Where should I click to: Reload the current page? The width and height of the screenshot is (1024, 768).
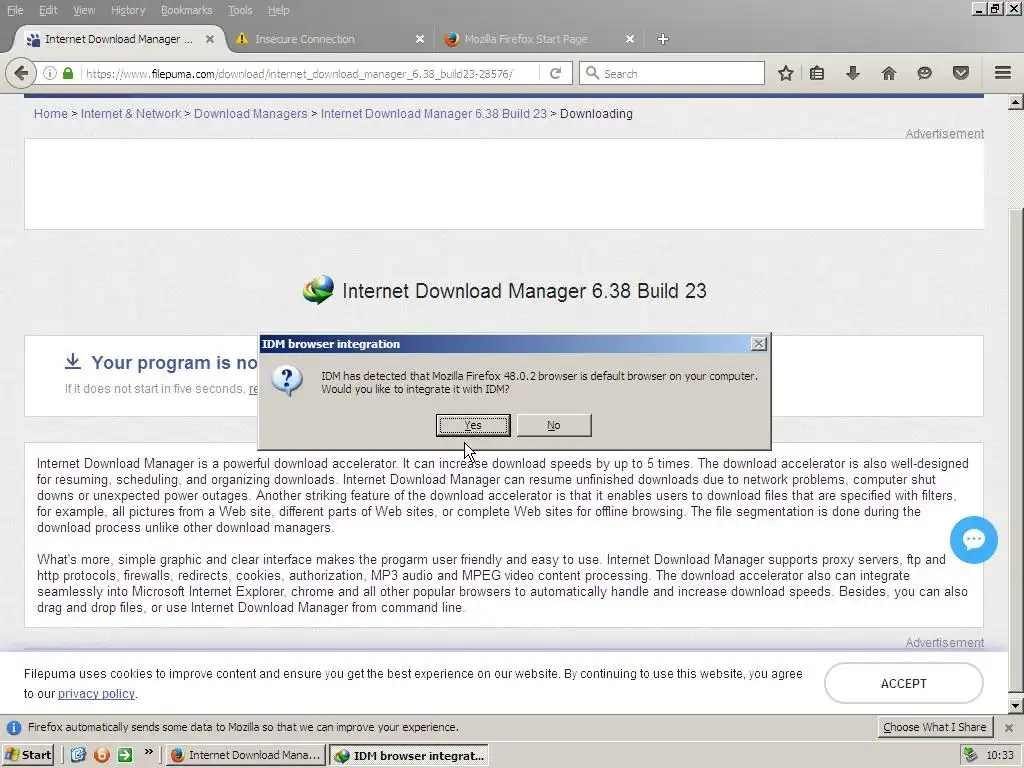[556, 73]
